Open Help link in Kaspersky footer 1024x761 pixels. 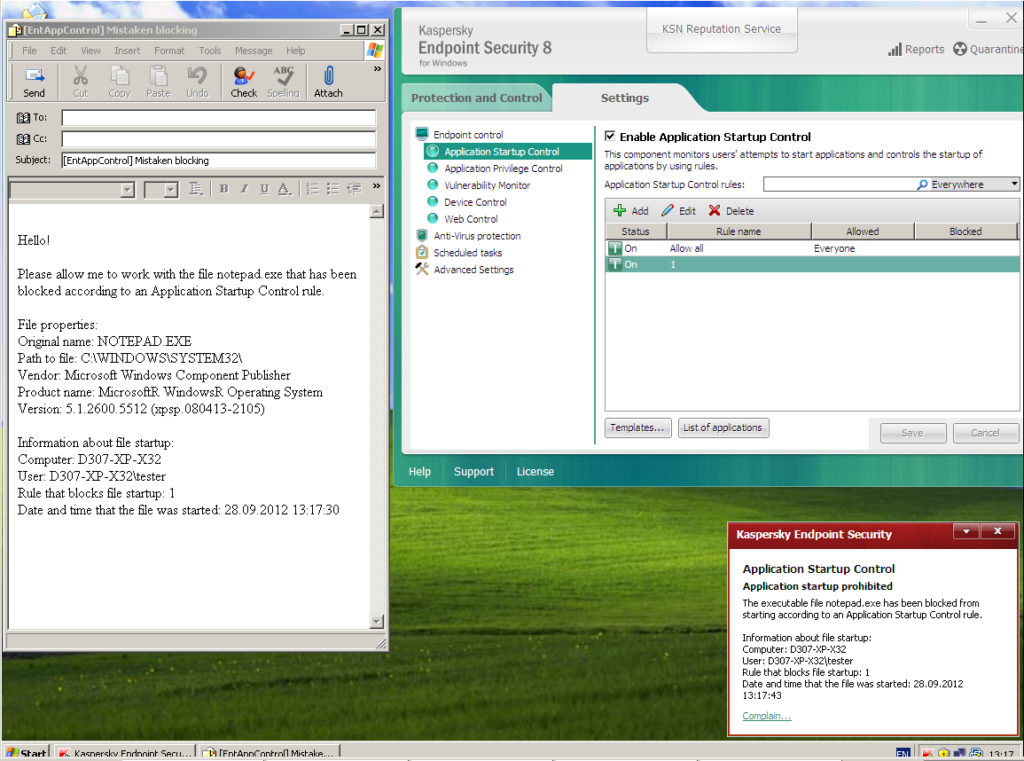419,472
